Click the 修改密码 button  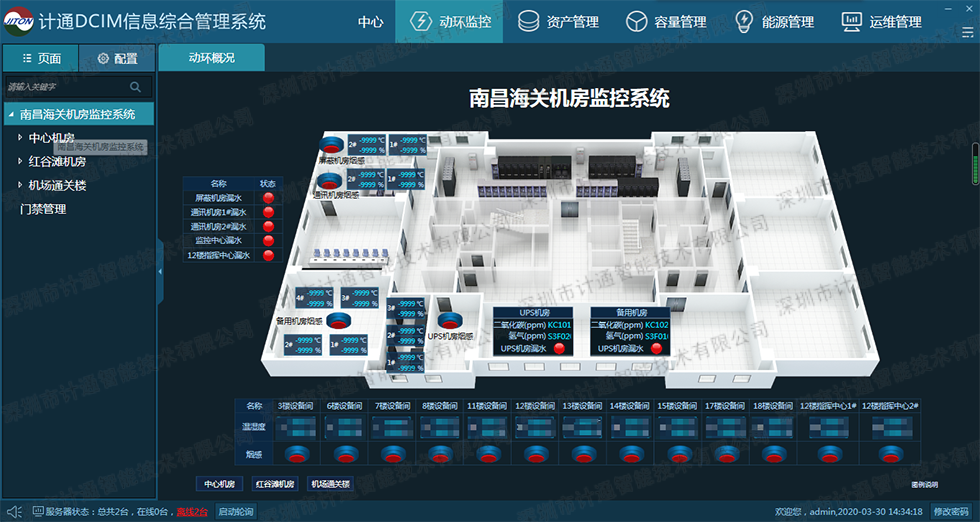coord(952,511)
